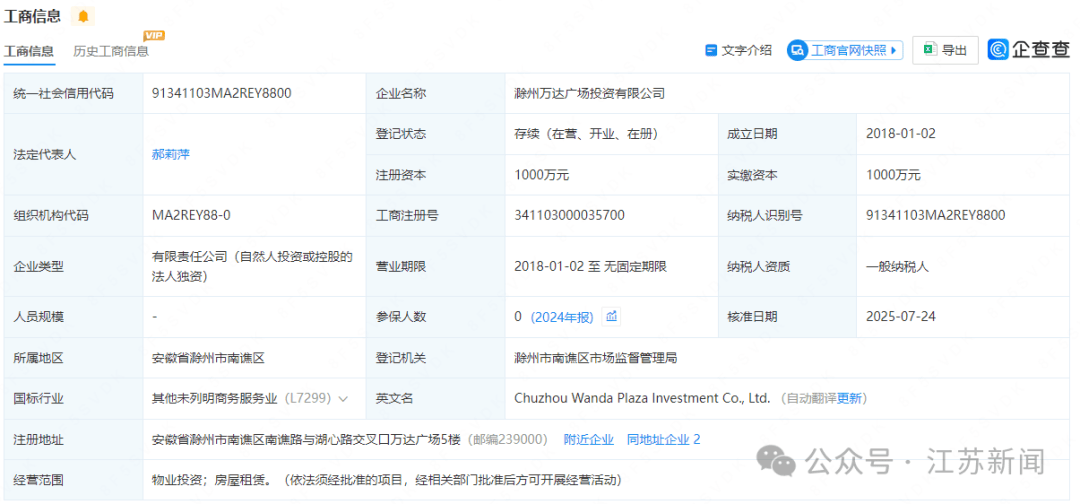This screenshot has height=504, width=1080.
Task: Click the 企查查 logo
Action: pyautogui.click(x=1029, y=50)
